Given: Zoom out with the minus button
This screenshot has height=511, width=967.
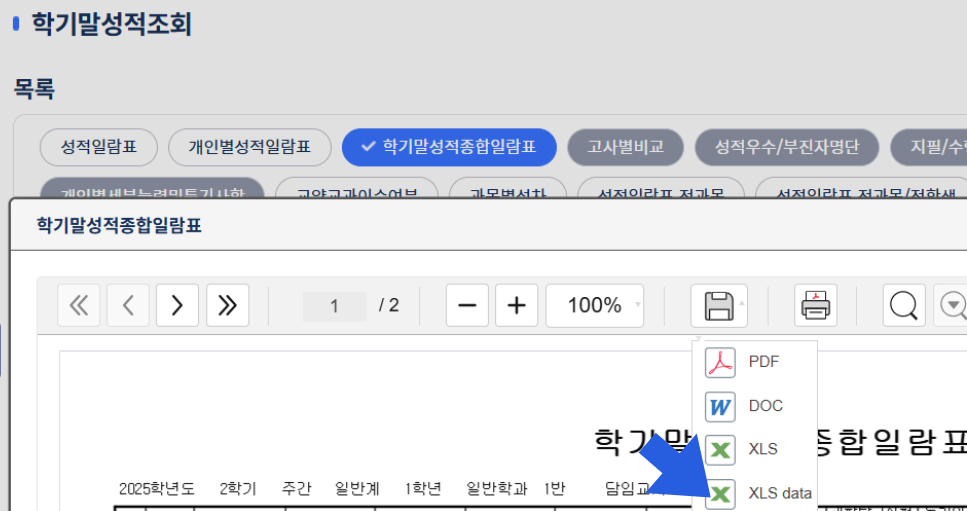Looking at the screenshot, I should [x=467, y=305].
